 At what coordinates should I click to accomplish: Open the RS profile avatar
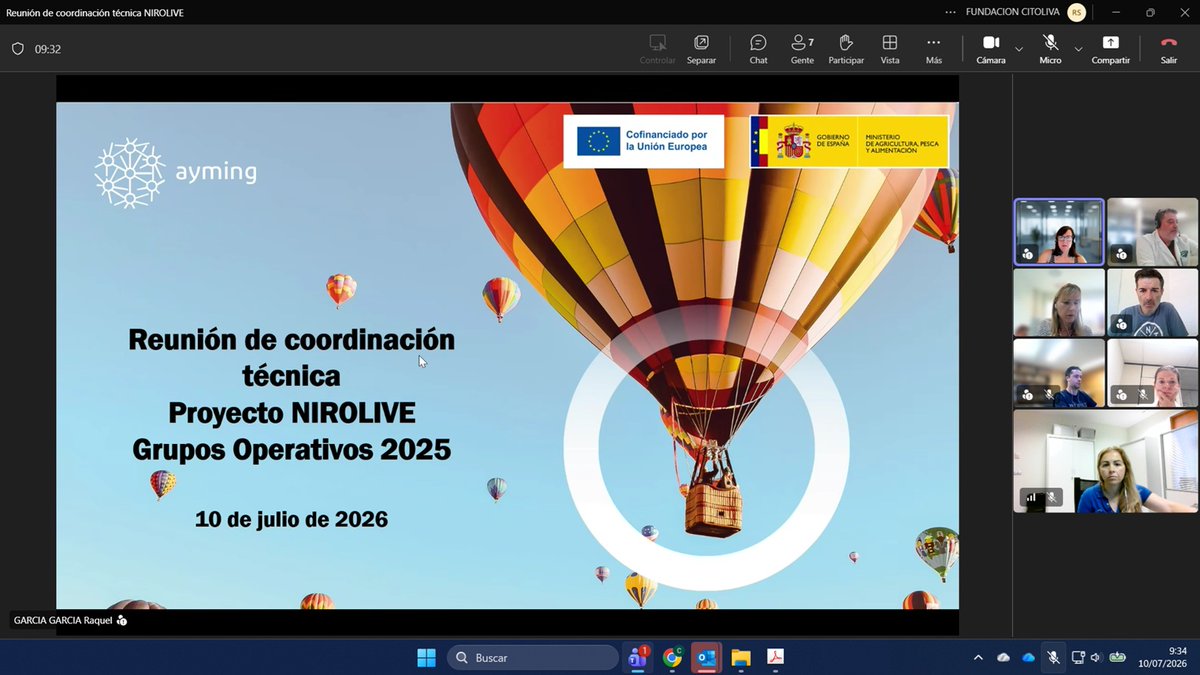click(x=1076, y=12)
